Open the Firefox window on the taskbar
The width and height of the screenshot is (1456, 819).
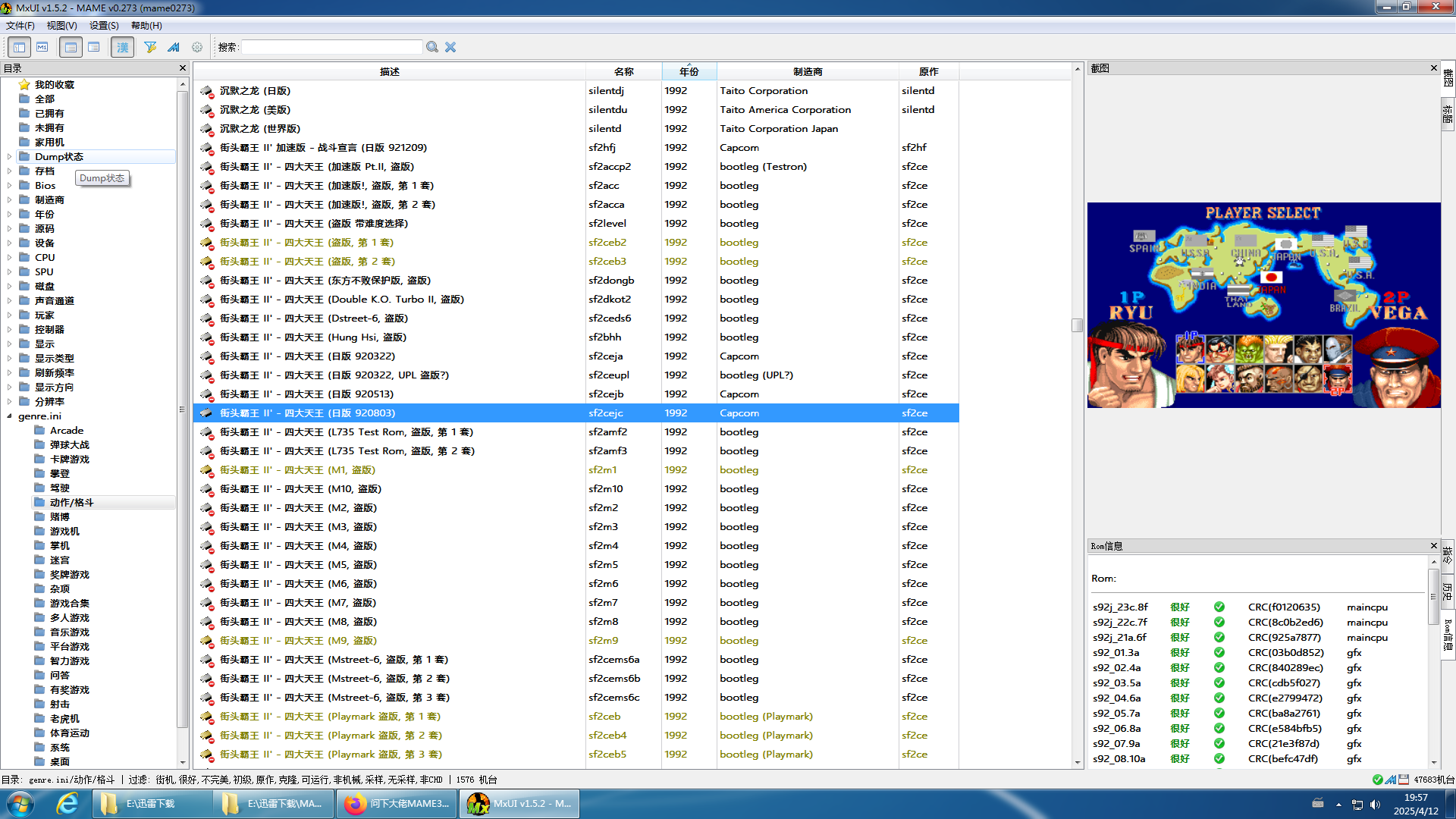pos(397,804)
